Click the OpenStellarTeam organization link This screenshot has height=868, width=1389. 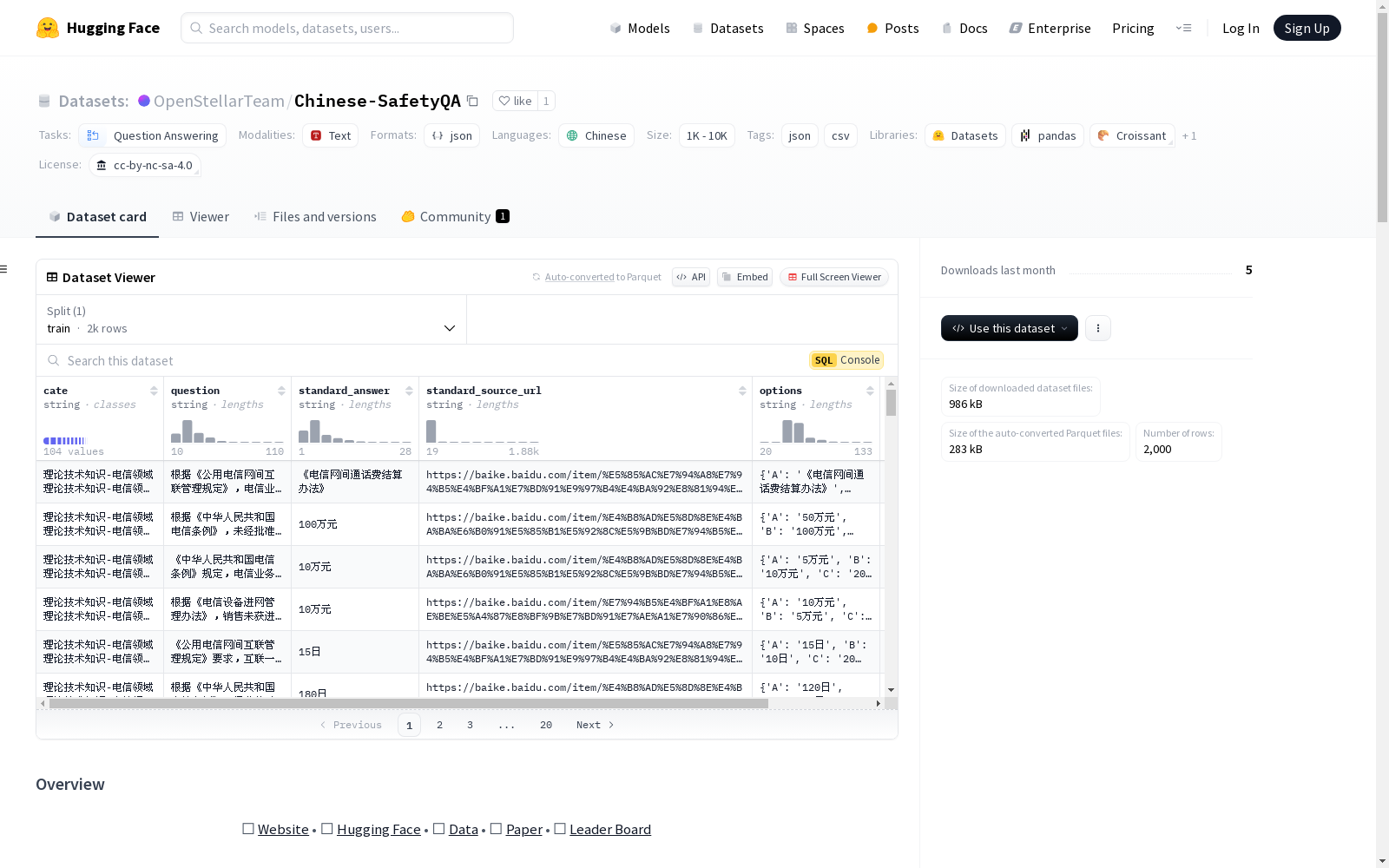(x=219, y=101)
